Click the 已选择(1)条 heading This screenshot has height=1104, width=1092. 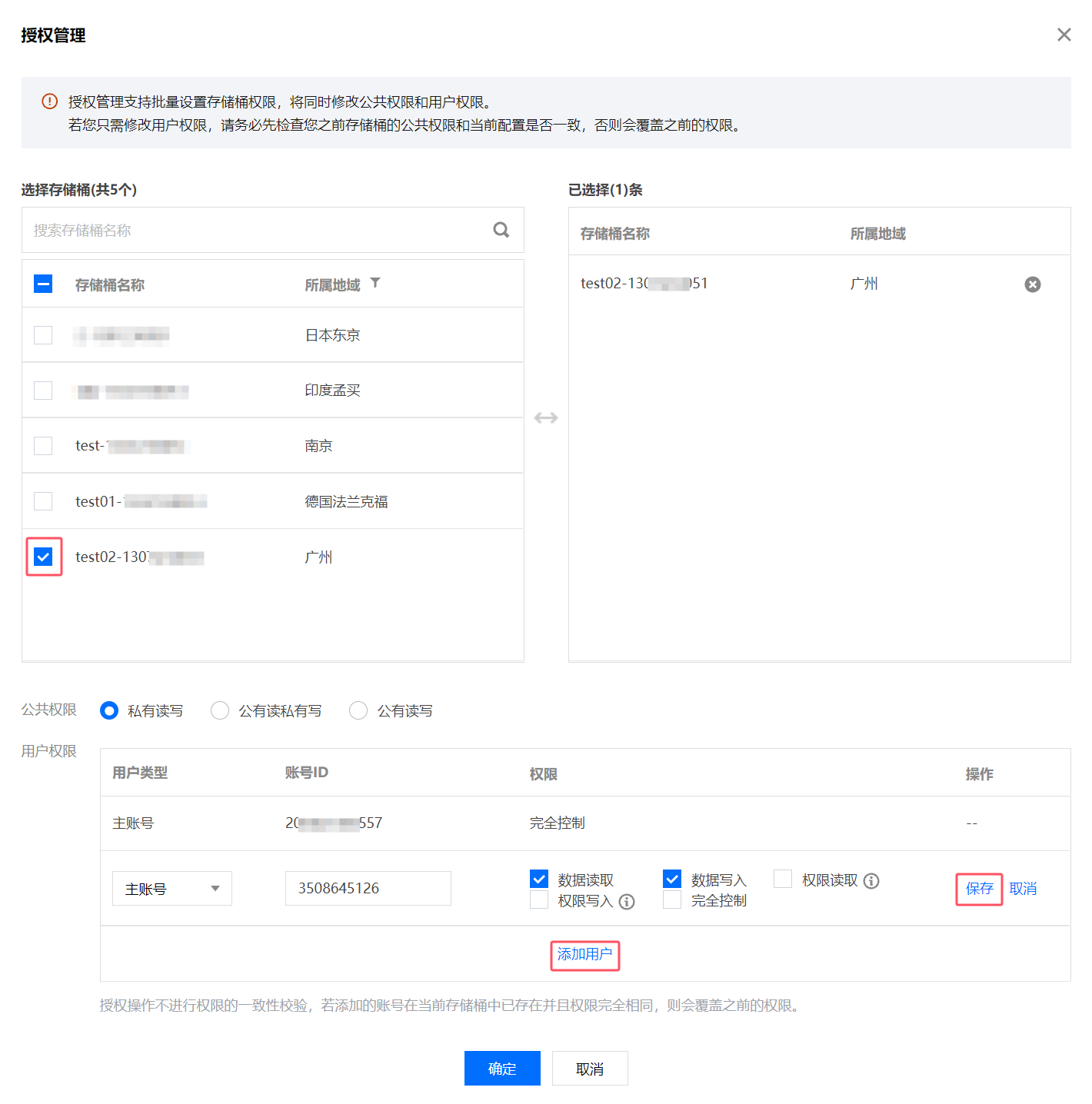click(x=605, y=190)
